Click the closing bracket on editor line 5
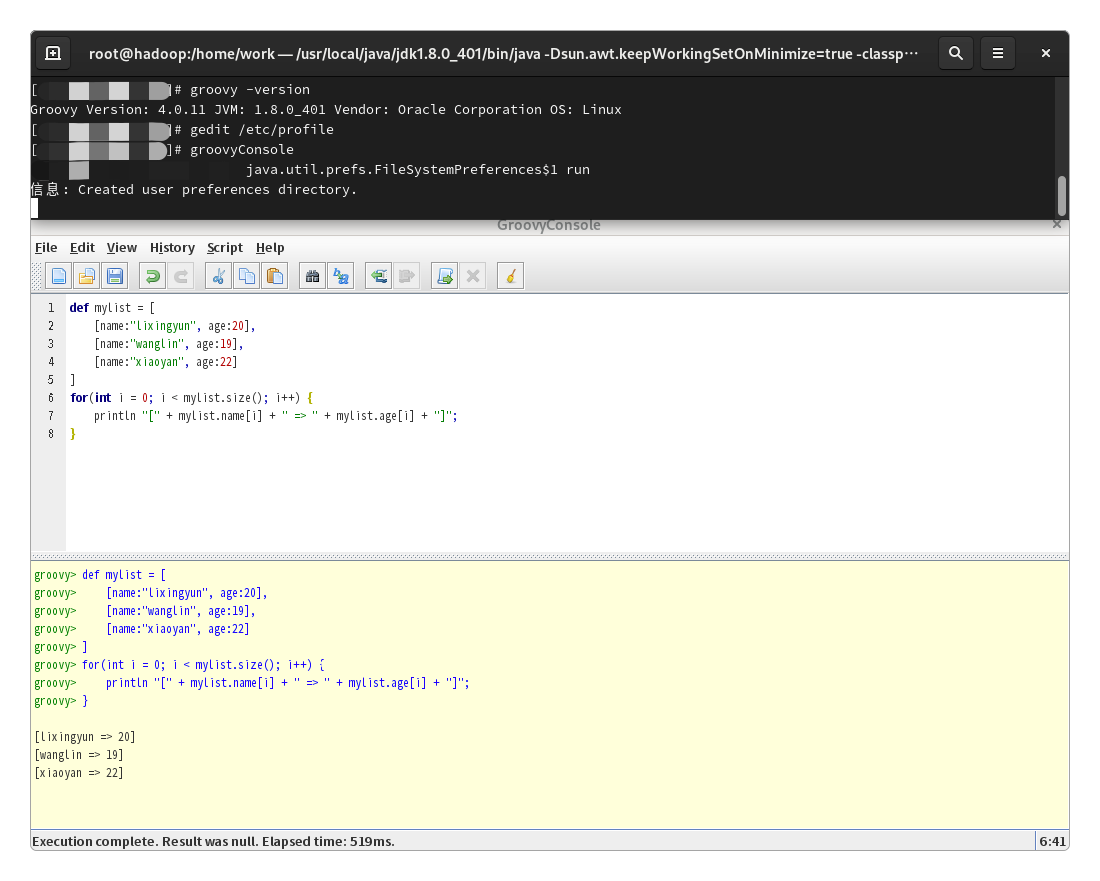The width and height of the screenshot is (1100, 881). click(x=72, y=379)
